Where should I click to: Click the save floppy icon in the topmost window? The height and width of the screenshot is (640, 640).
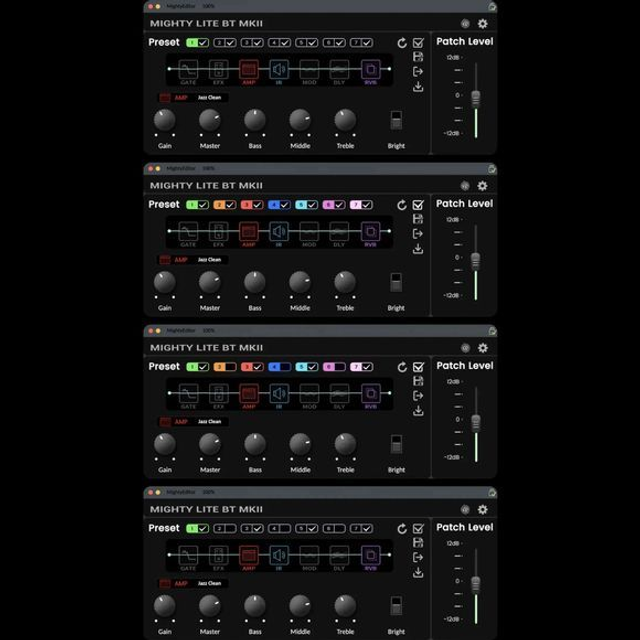pos(418,57)
